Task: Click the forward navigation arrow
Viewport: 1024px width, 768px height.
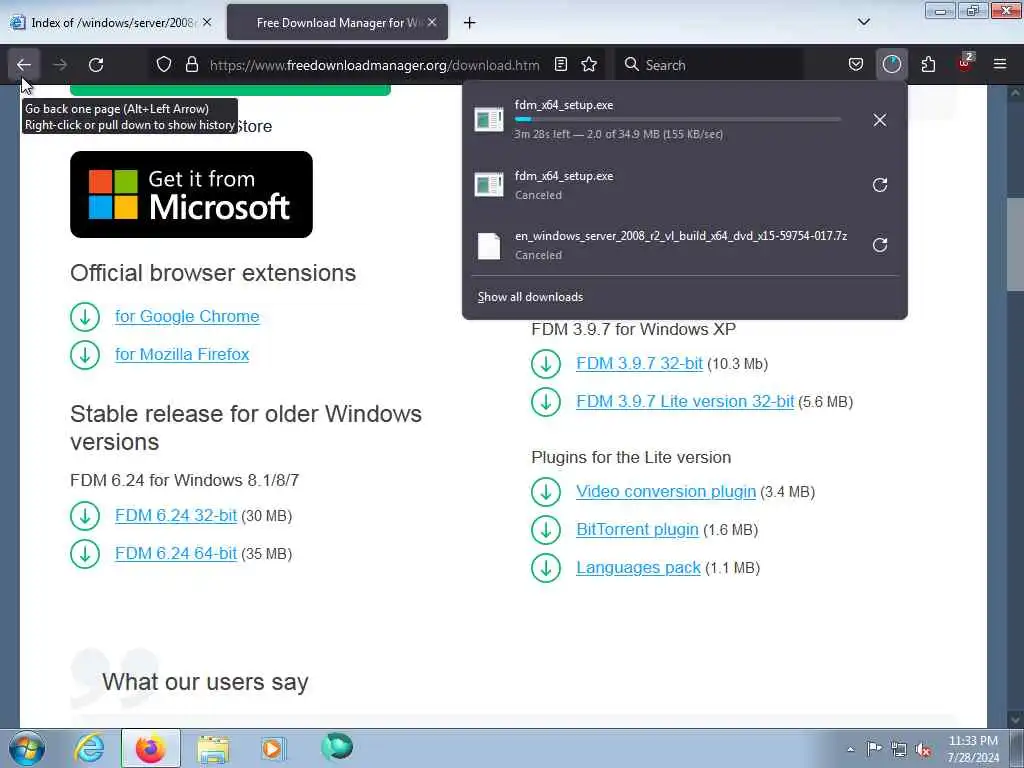Action: tap(60, 65)
